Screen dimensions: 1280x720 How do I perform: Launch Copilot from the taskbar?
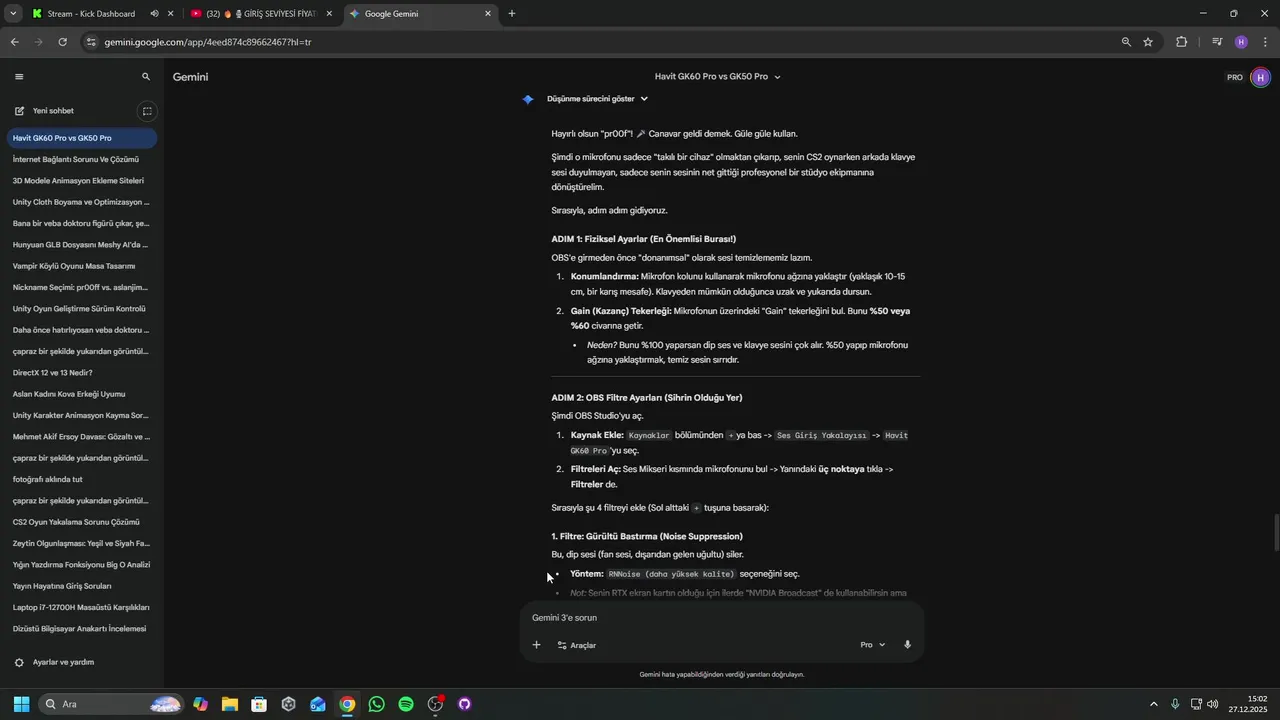[x=200, y=704]
